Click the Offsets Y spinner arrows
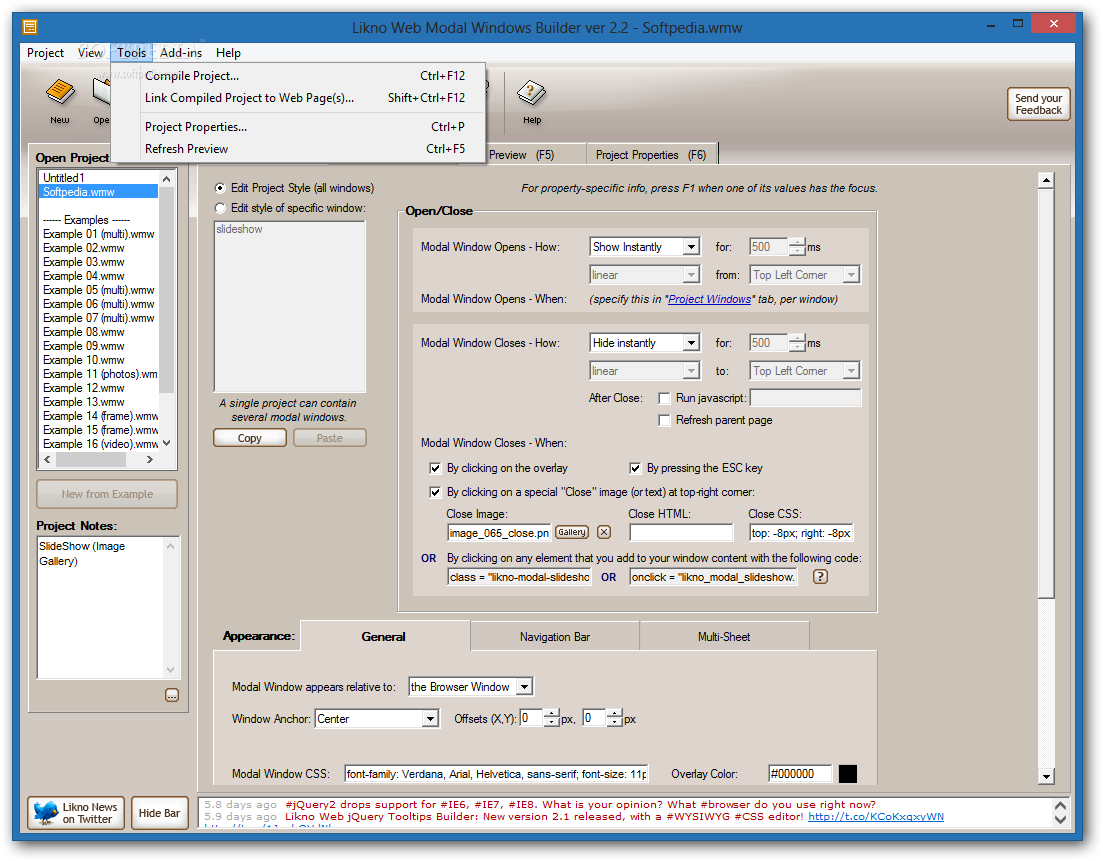Viewport: 1103px width, 861px height. 615,718
